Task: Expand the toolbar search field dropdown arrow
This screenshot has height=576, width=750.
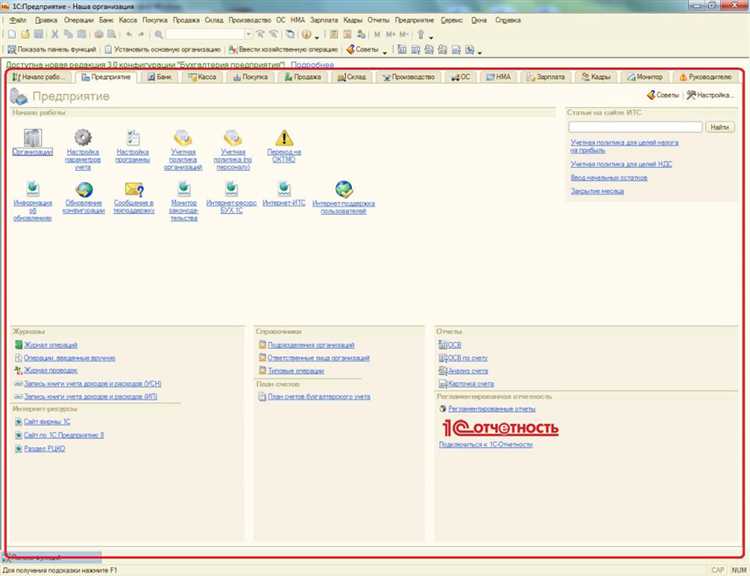Action: tap(248, 34)
